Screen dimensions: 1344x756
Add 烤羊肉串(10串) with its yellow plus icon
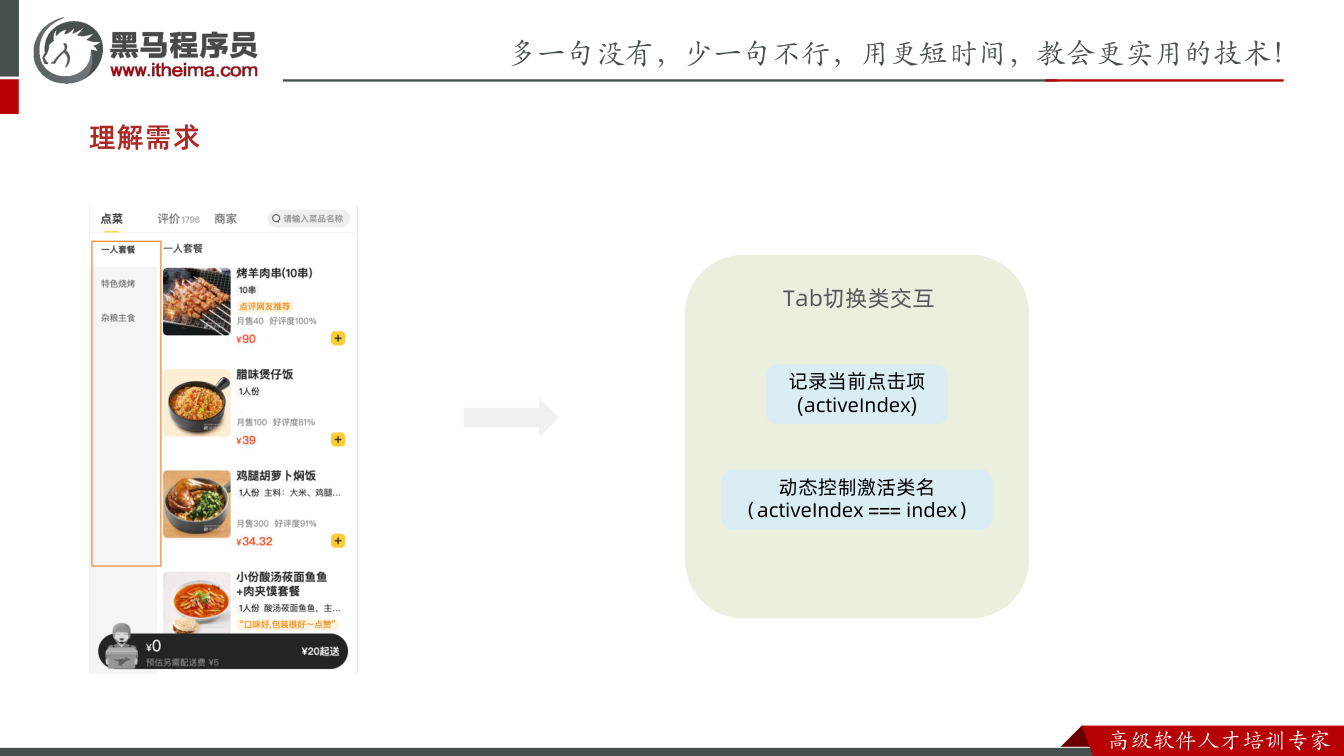point(338,338)
